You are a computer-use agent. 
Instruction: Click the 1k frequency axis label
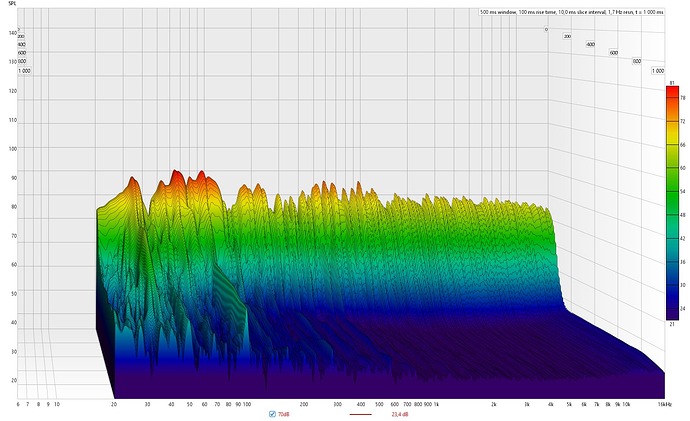[x=436, y=404]
